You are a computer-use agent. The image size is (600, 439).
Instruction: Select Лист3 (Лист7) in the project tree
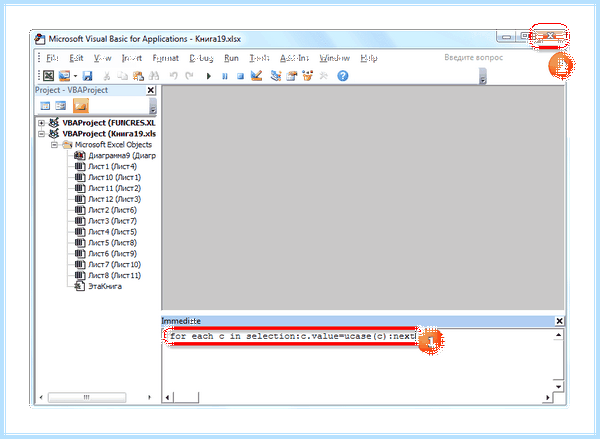[x=112, y=221]
